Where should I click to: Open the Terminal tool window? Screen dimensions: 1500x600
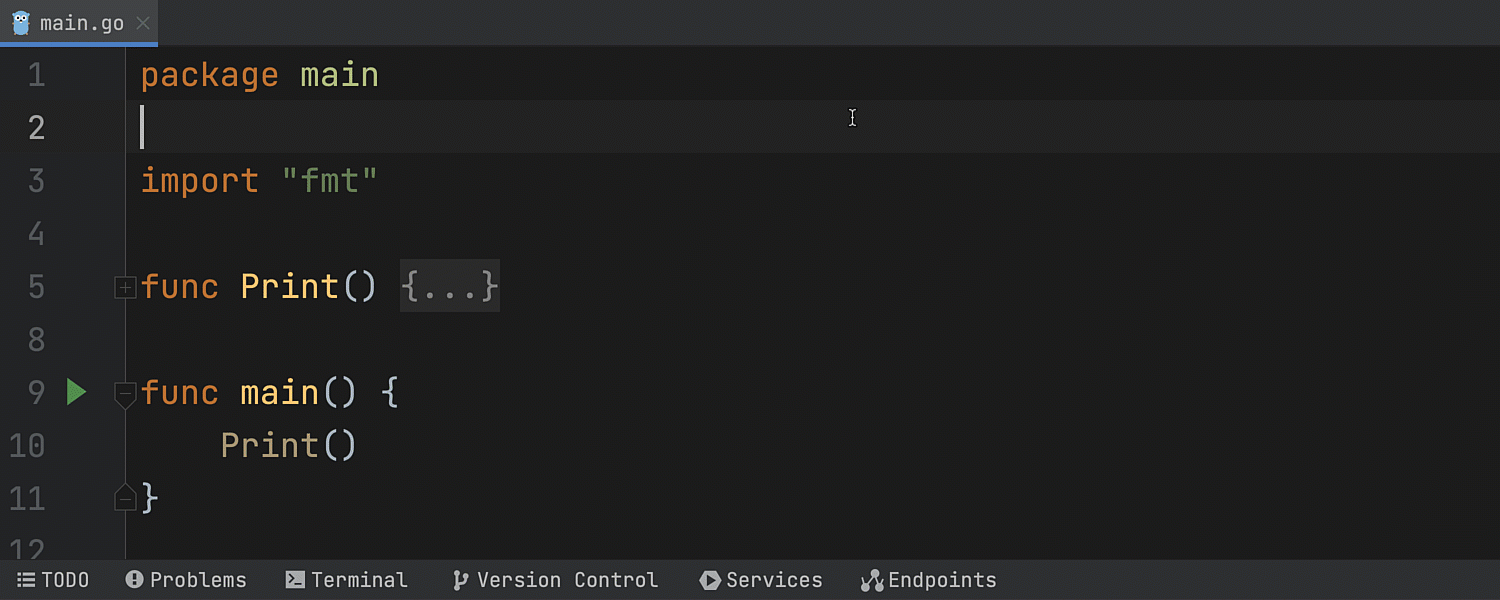coord(347,580)
